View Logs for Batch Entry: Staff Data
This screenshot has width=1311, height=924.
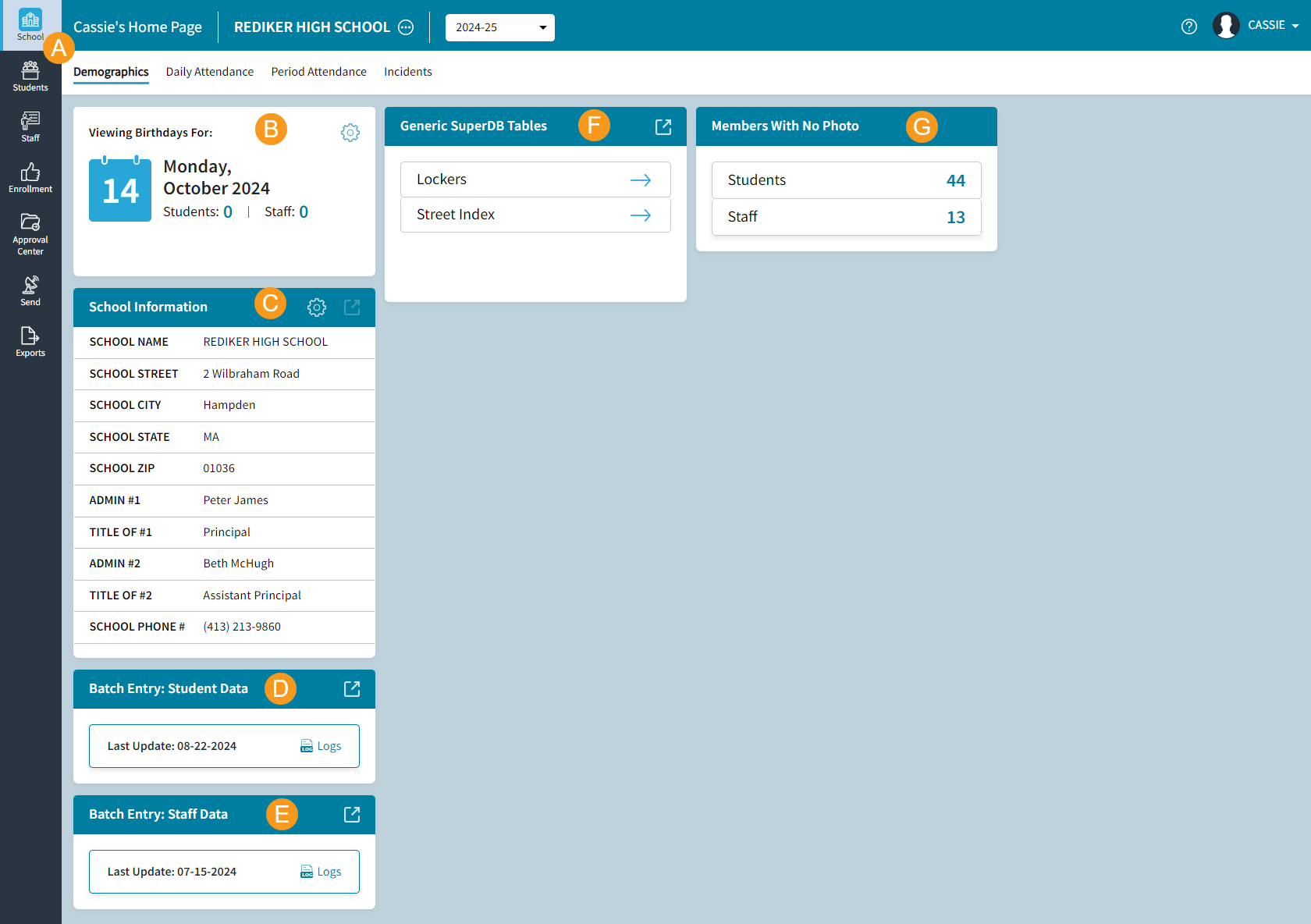(321, 871)
